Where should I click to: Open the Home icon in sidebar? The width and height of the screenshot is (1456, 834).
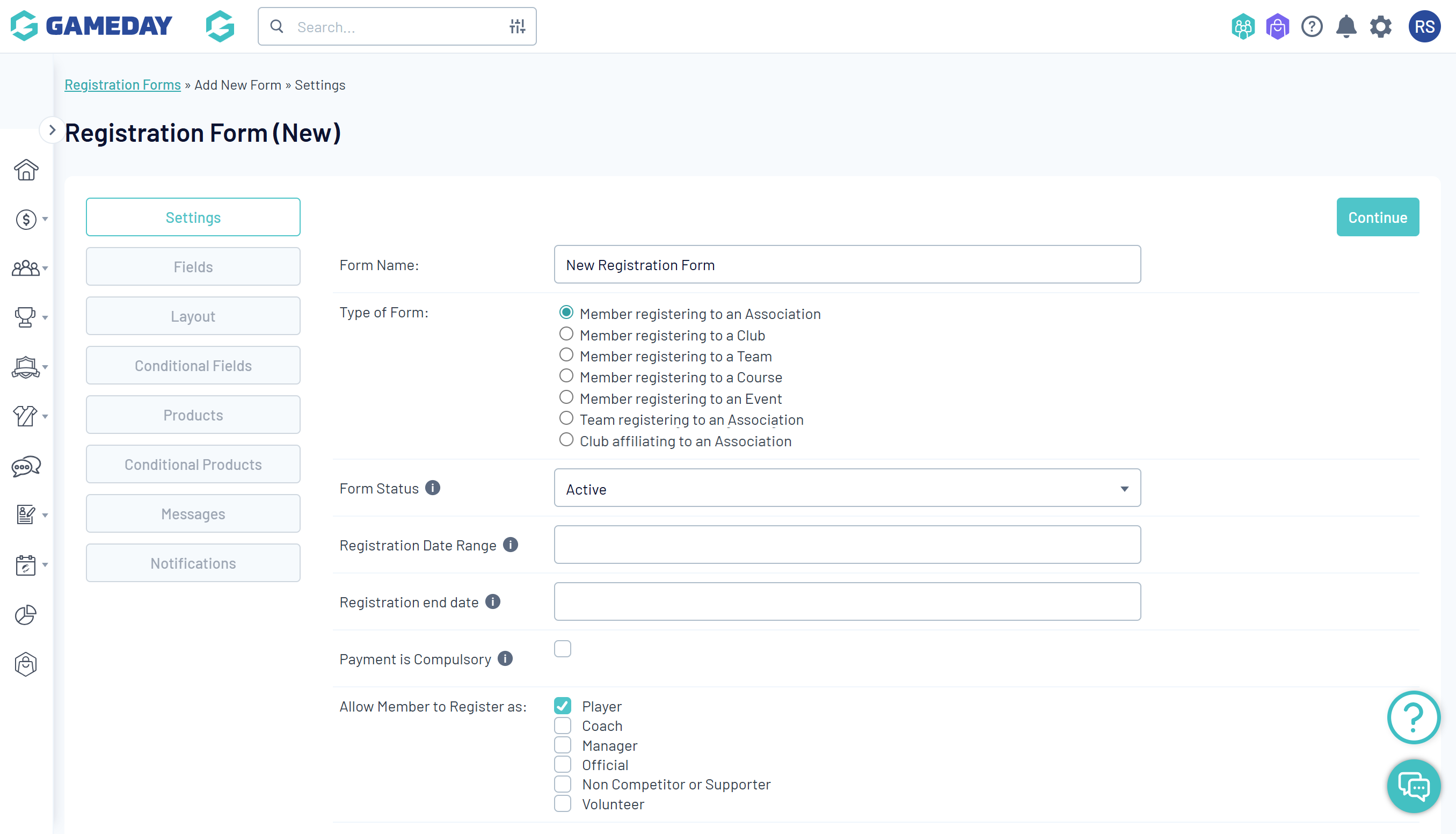click(26, 170)
